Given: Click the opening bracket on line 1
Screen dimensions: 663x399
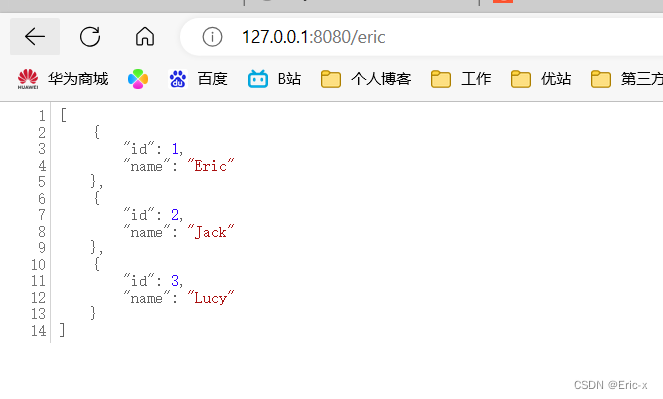Looking at the screenshot, I should click(x=63, y=115).
